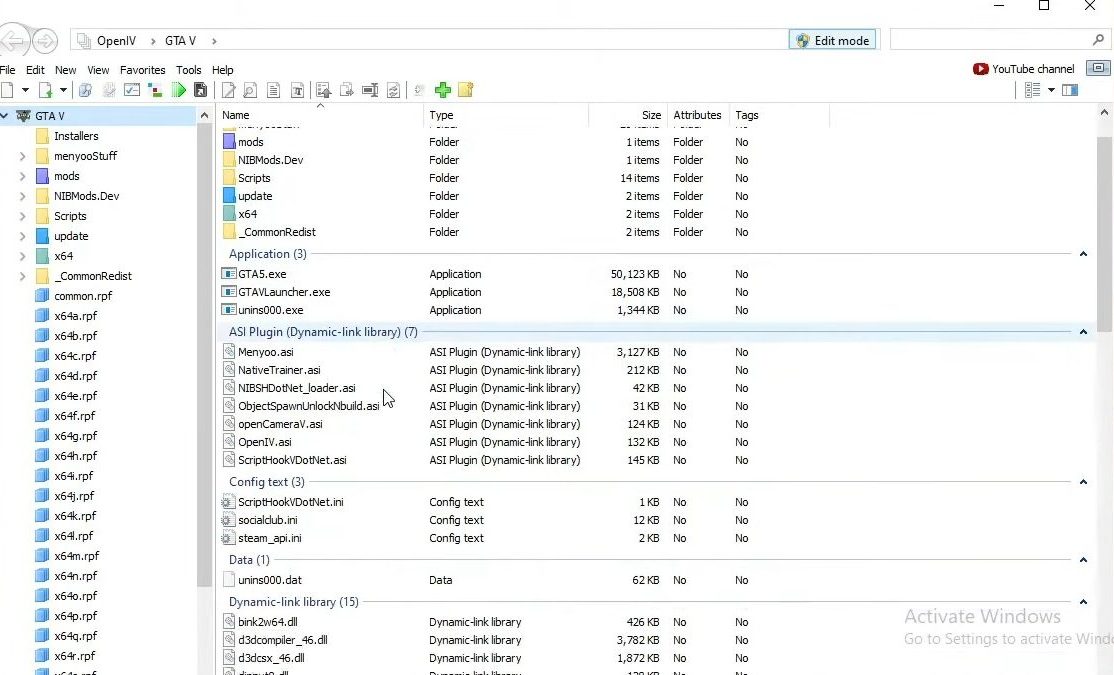Open the green-arrow file icon's dropdown arrow
Screen dimensions: 1114x675
63,90
